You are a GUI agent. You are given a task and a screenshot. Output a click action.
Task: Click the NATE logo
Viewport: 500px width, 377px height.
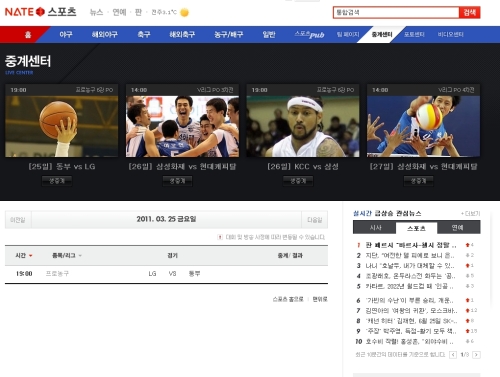click(25, 12)
